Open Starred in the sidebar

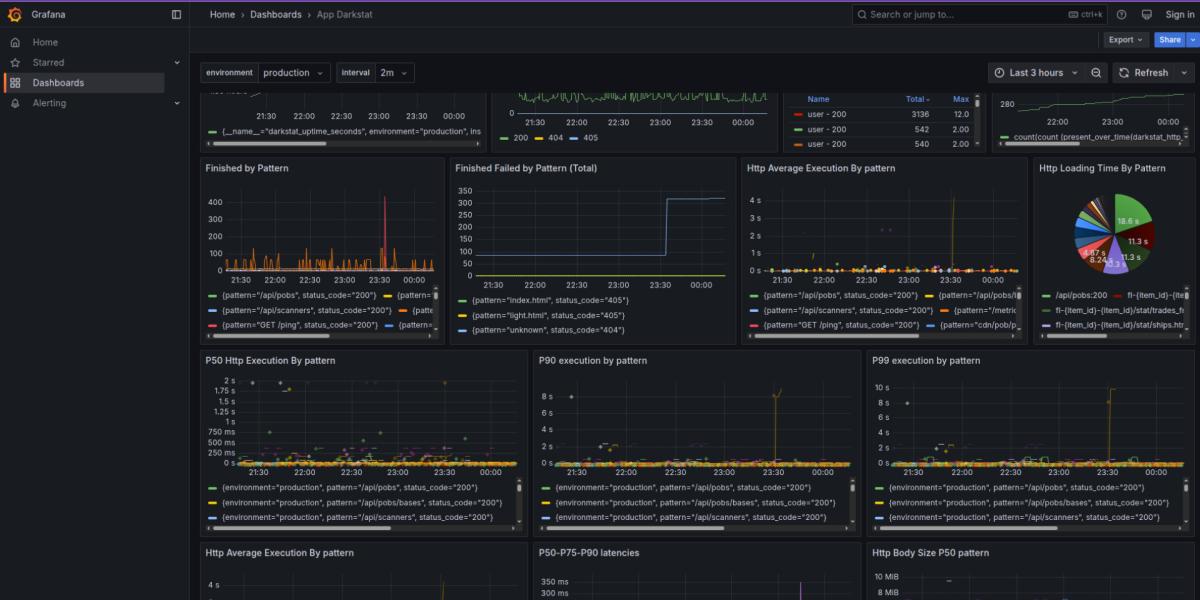48,62
